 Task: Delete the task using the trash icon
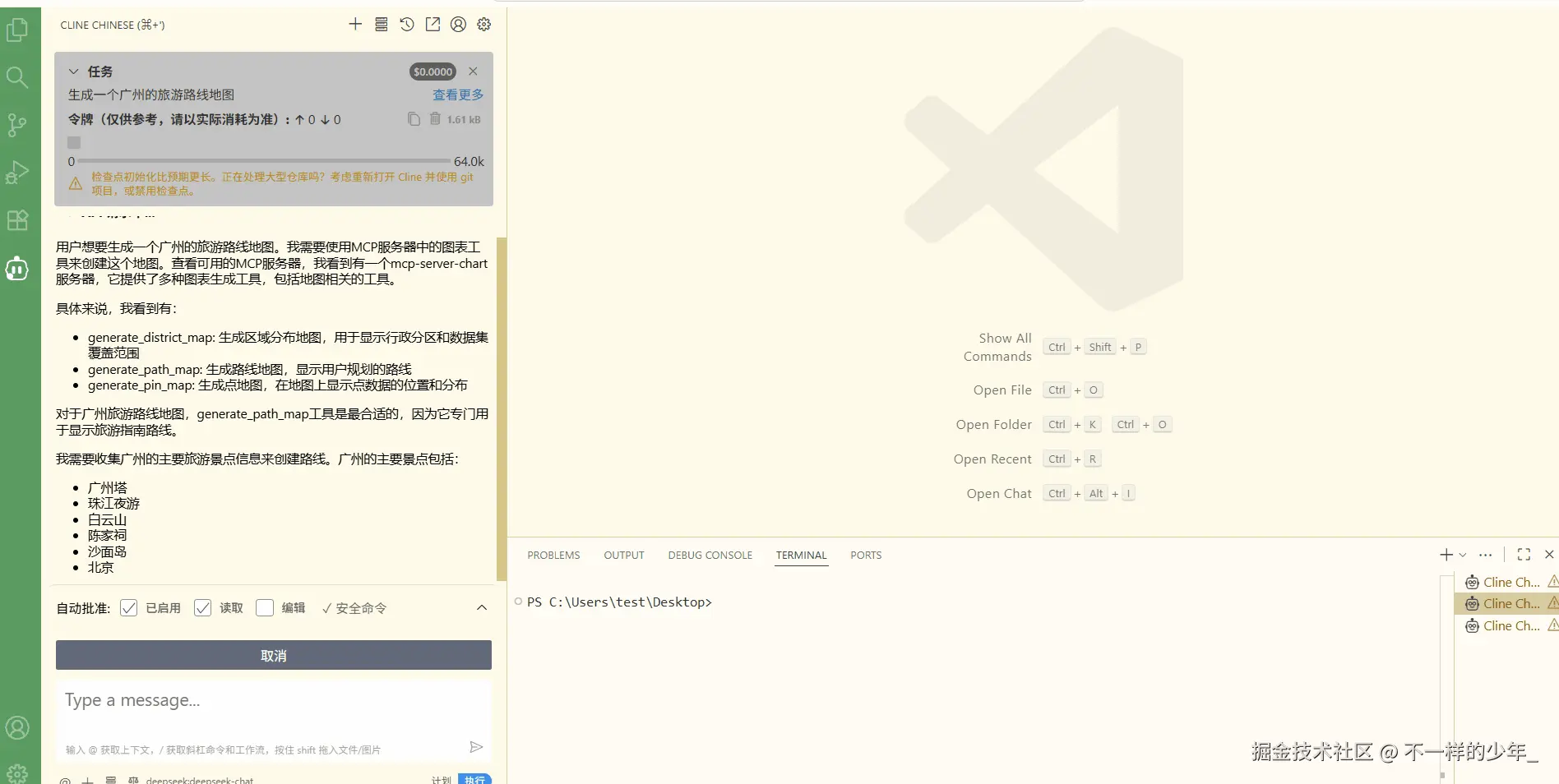pos(437,119)
